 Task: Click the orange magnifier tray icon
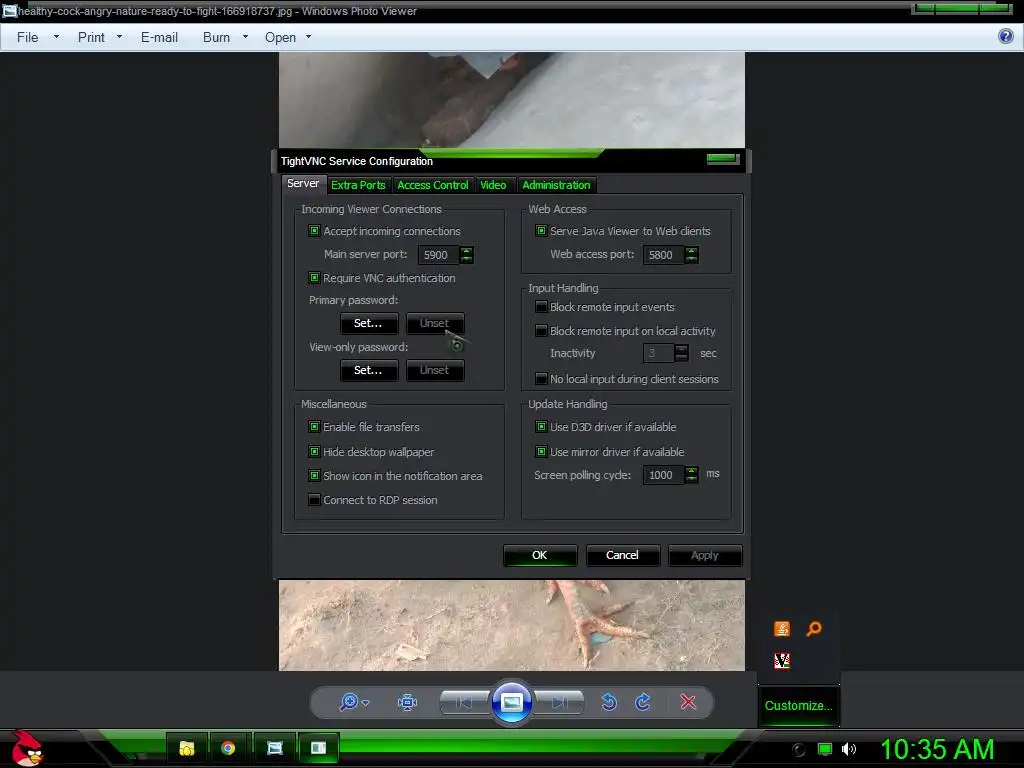point(814,629)
